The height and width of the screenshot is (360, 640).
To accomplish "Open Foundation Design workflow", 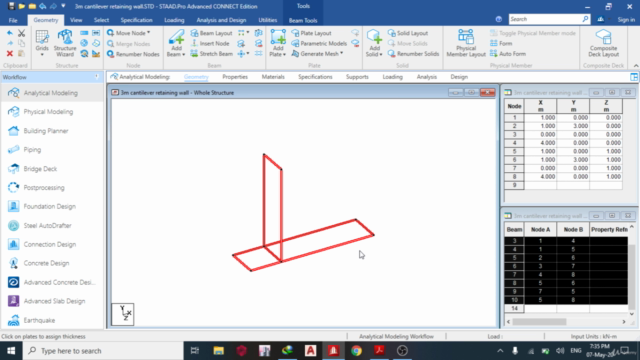I will (49, 207).
